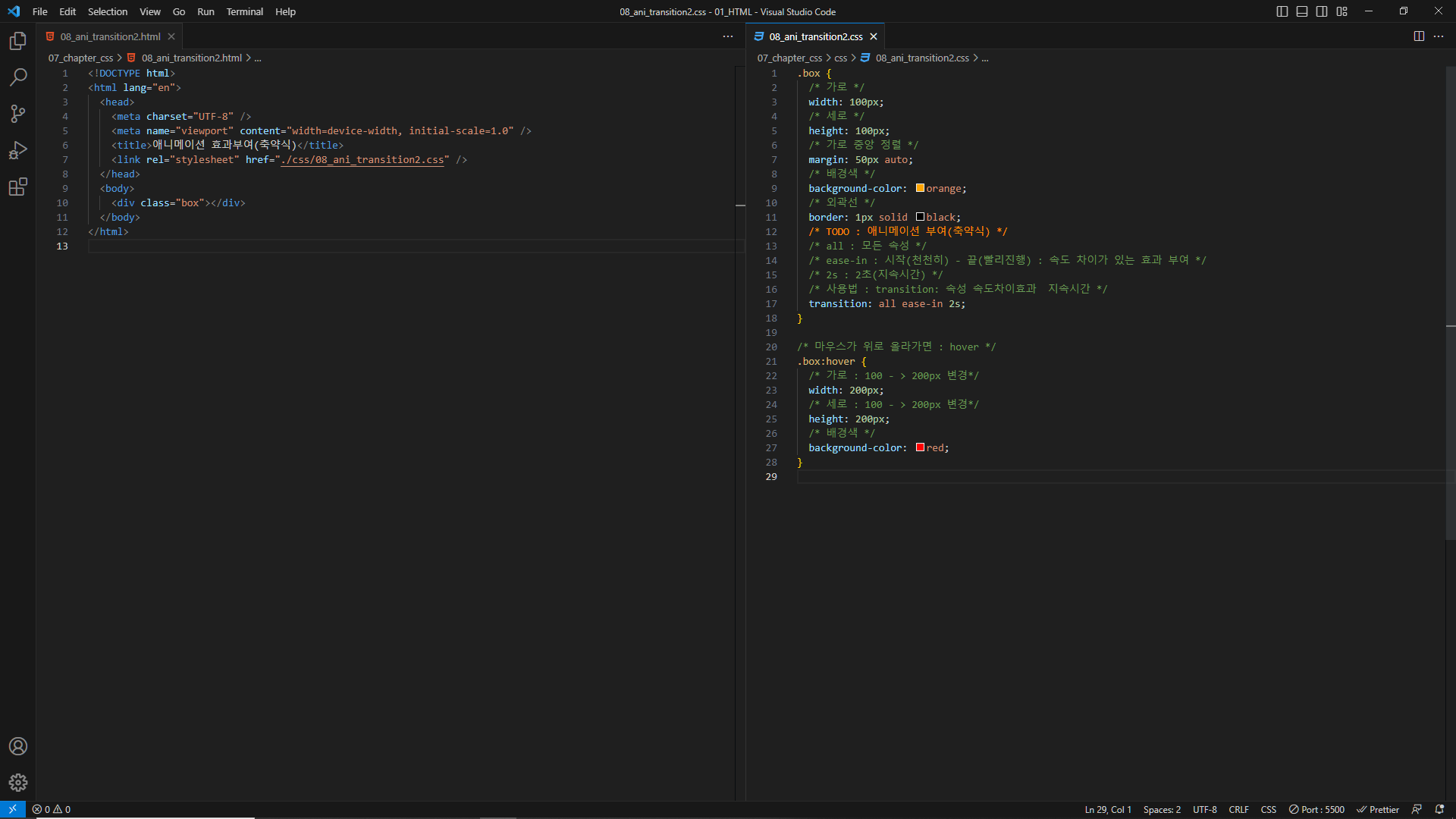Click Port: 5500 Live Server button
Viewport: 1456px width, 819px height.
tap(1316, 809)
